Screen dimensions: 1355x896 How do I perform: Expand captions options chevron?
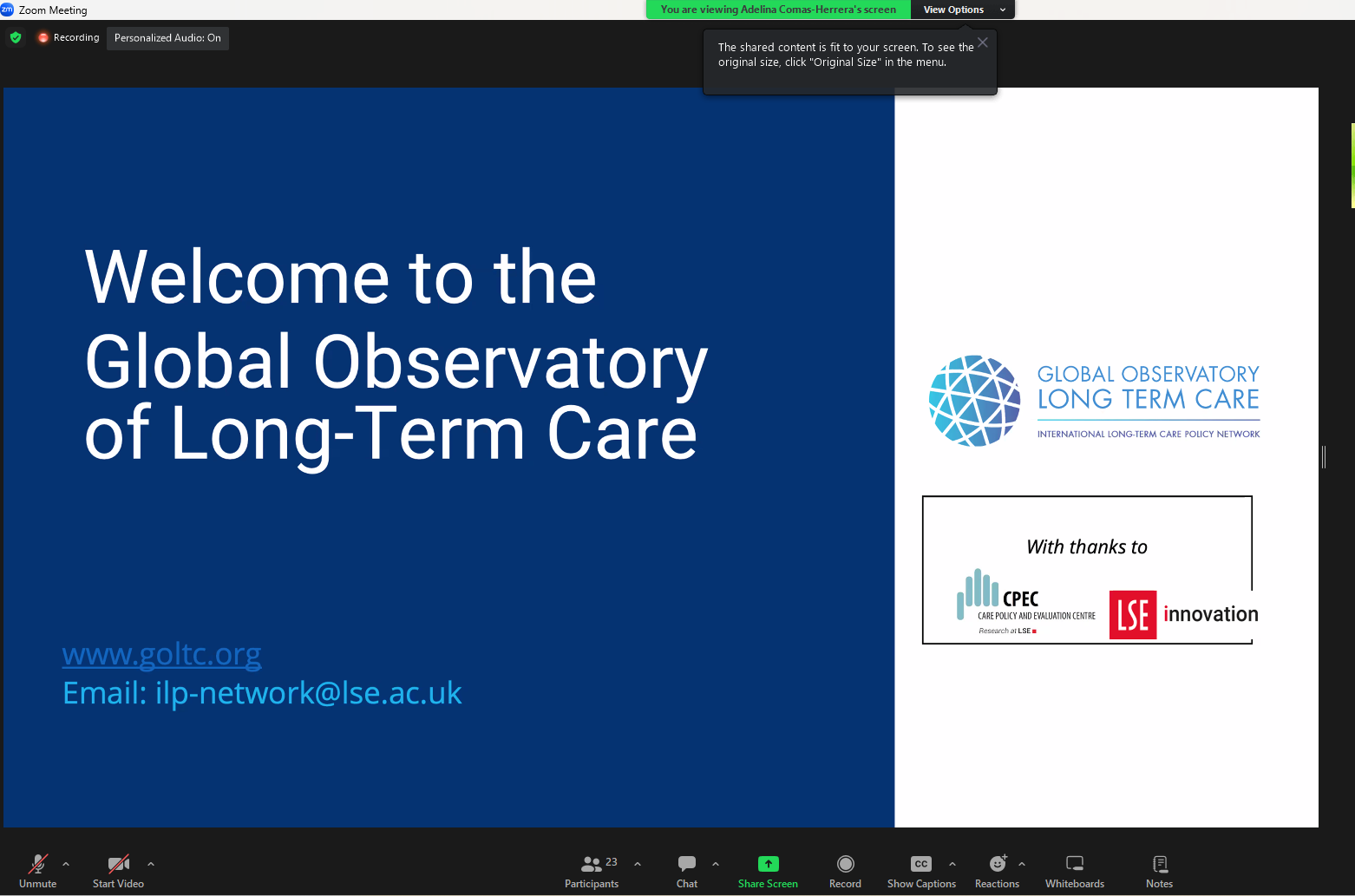point(952,864)
